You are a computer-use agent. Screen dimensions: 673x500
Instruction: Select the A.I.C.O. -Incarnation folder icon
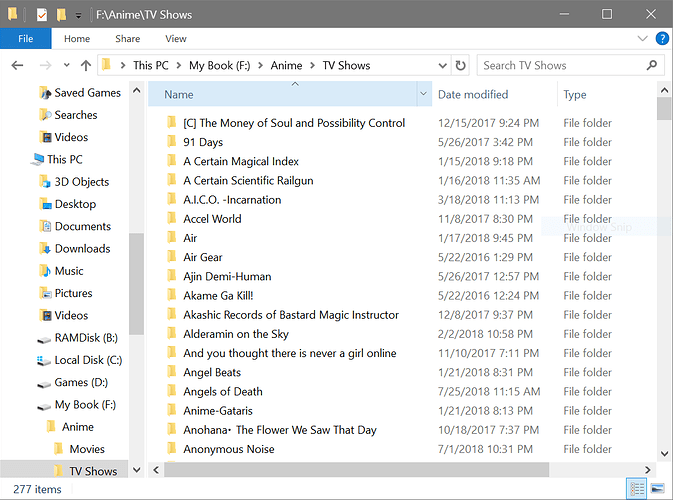tap(172, 199)
